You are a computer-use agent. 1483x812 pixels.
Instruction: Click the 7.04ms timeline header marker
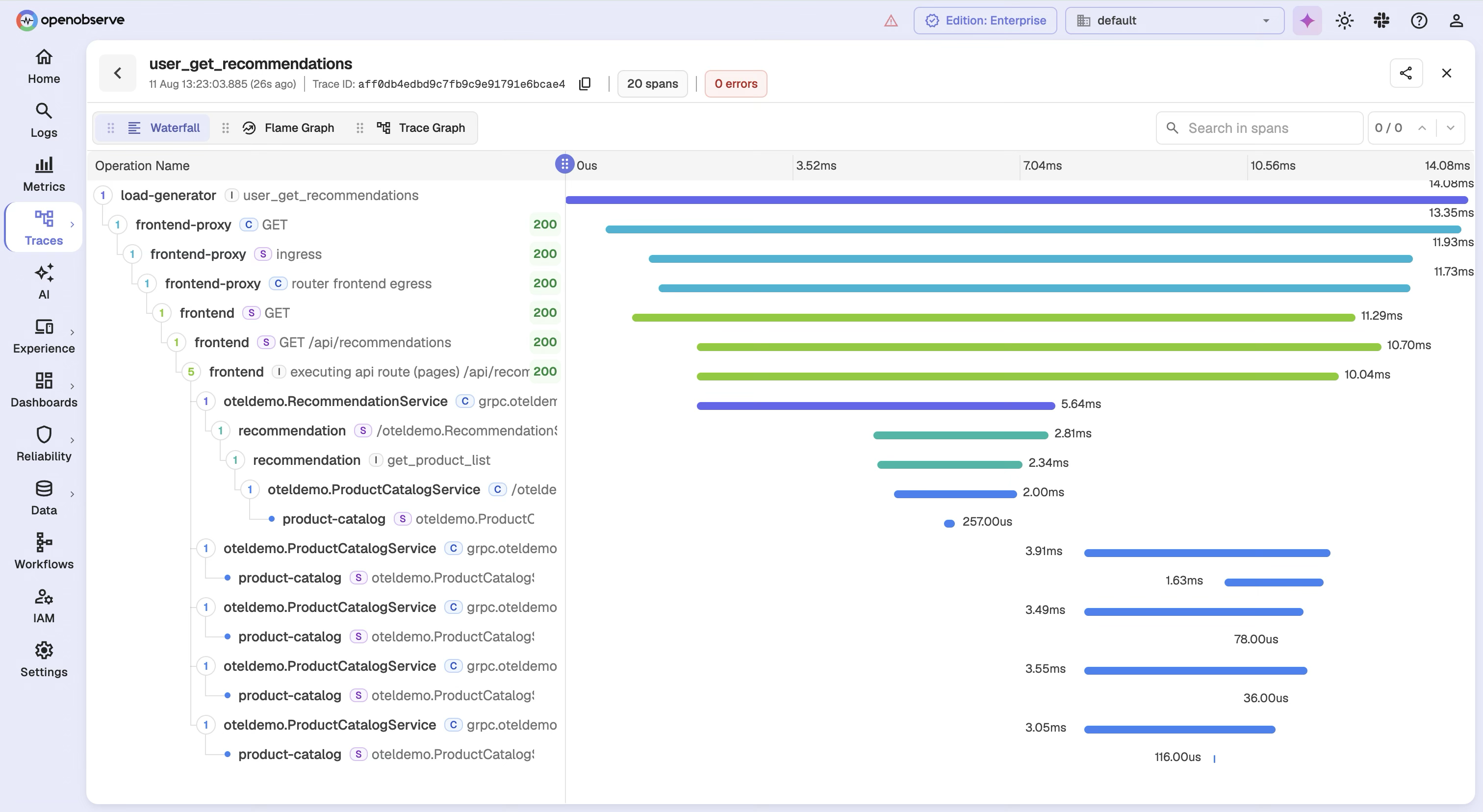pos(1042,166)
